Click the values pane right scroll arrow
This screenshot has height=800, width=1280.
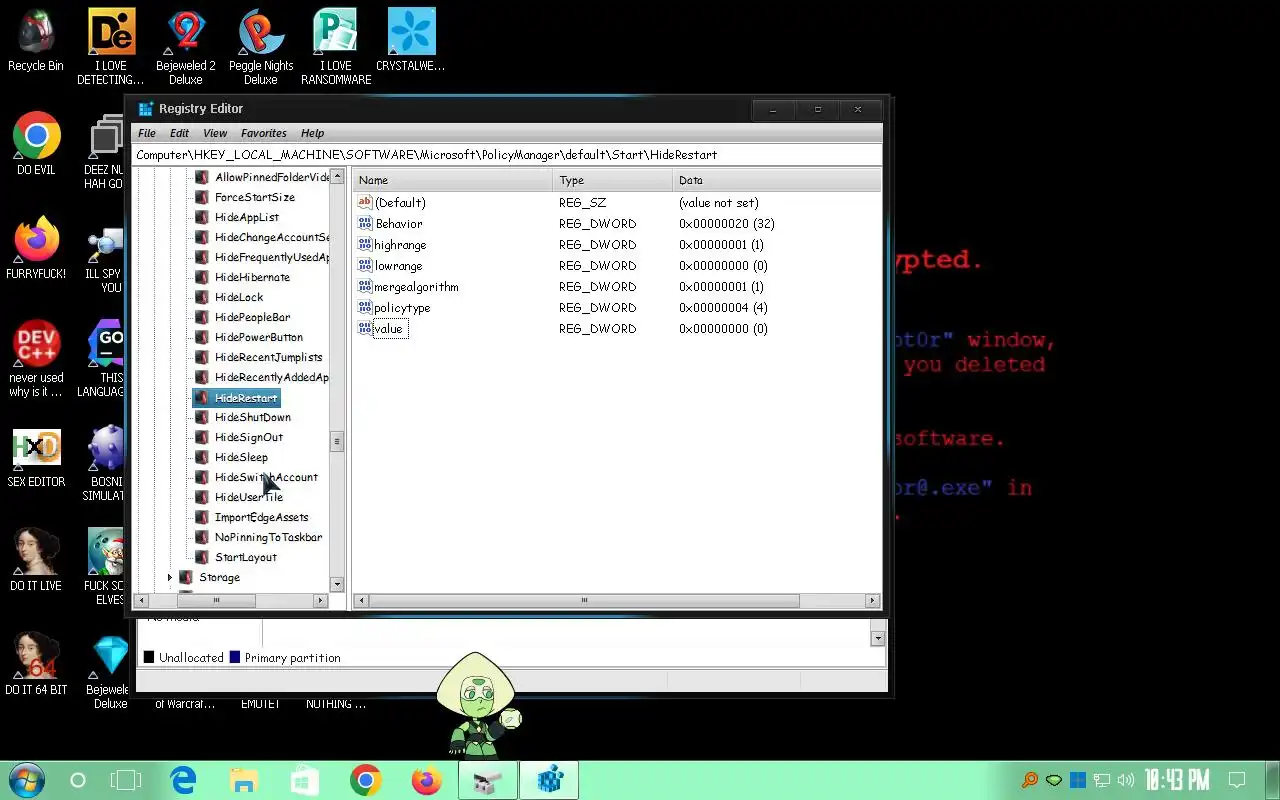[872, 600]
